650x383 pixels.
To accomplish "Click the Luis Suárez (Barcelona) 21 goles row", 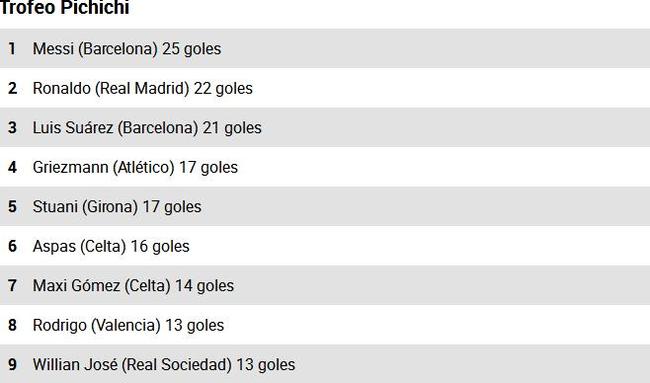I will pos(325,127).
